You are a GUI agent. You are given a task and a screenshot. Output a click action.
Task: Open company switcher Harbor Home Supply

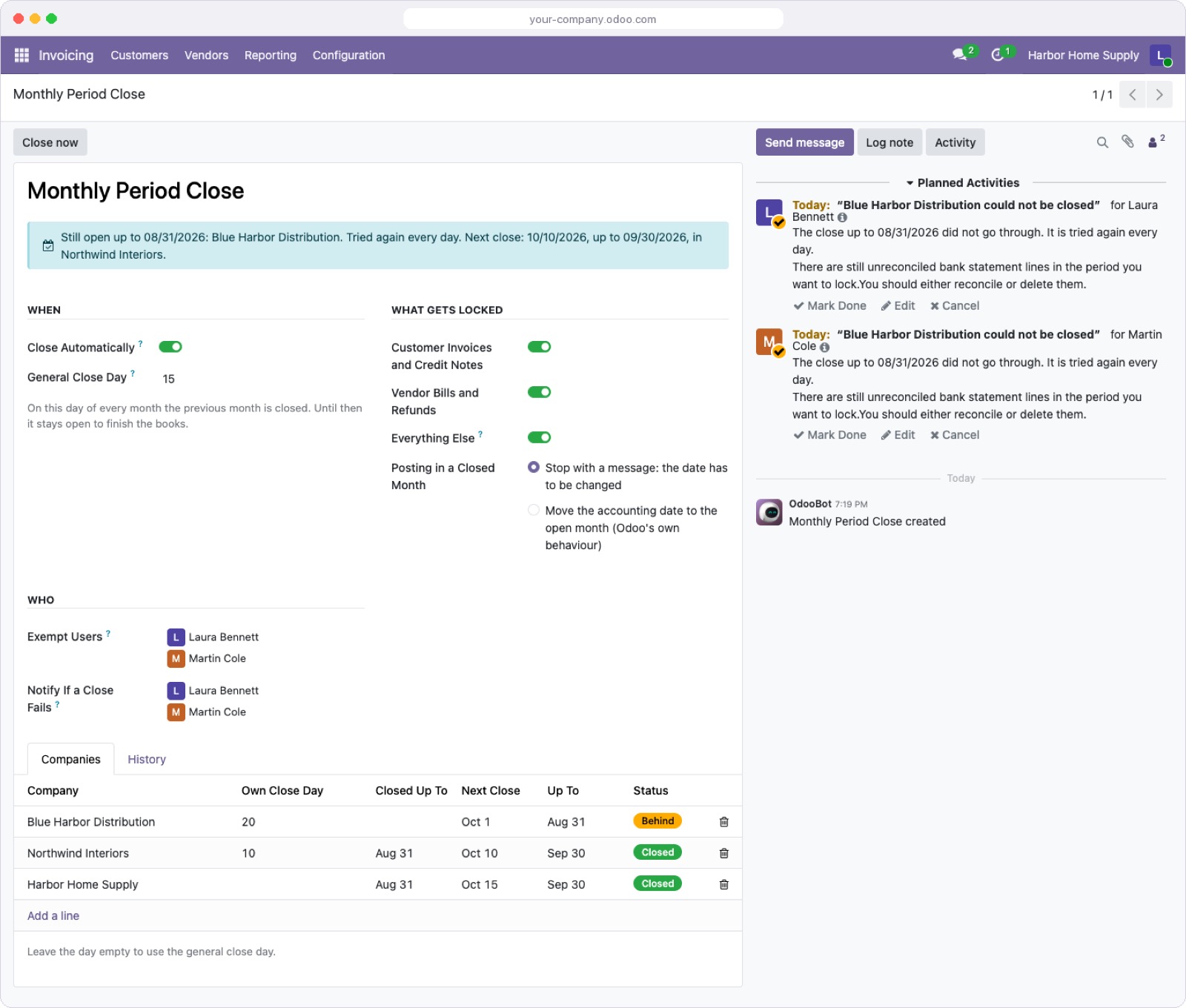(1083, 55)
